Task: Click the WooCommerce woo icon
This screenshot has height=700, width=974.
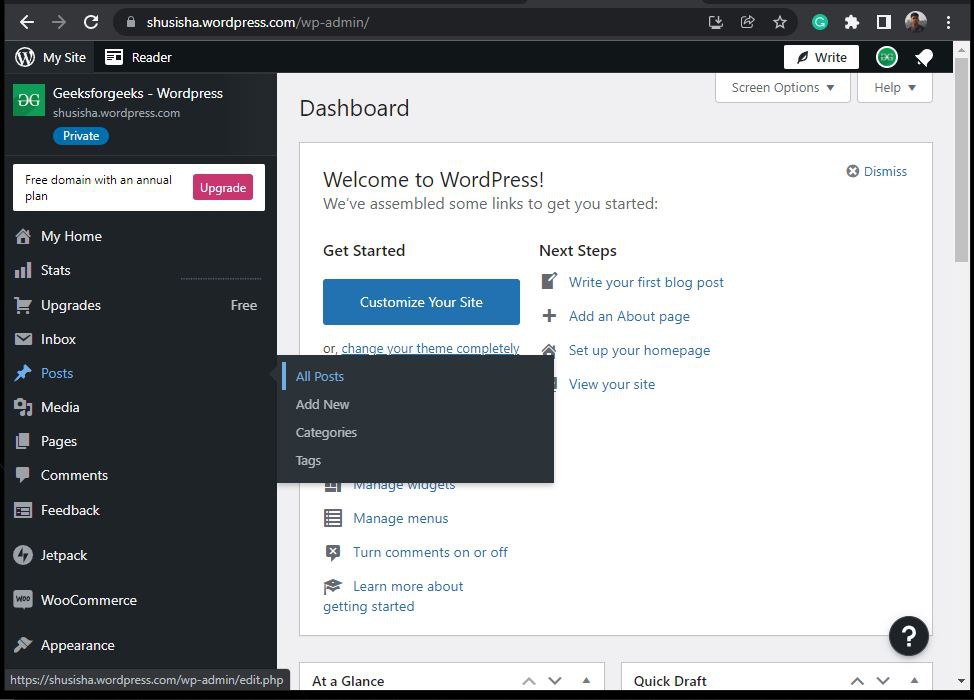Action: coord(23,599)
